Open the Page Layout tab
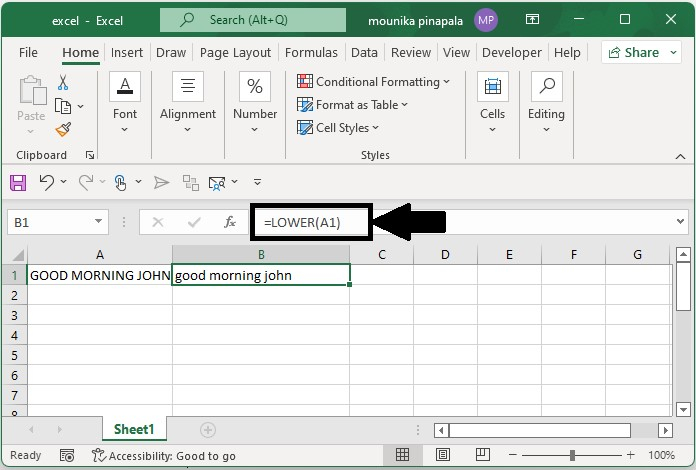 [x=235, y=52]
